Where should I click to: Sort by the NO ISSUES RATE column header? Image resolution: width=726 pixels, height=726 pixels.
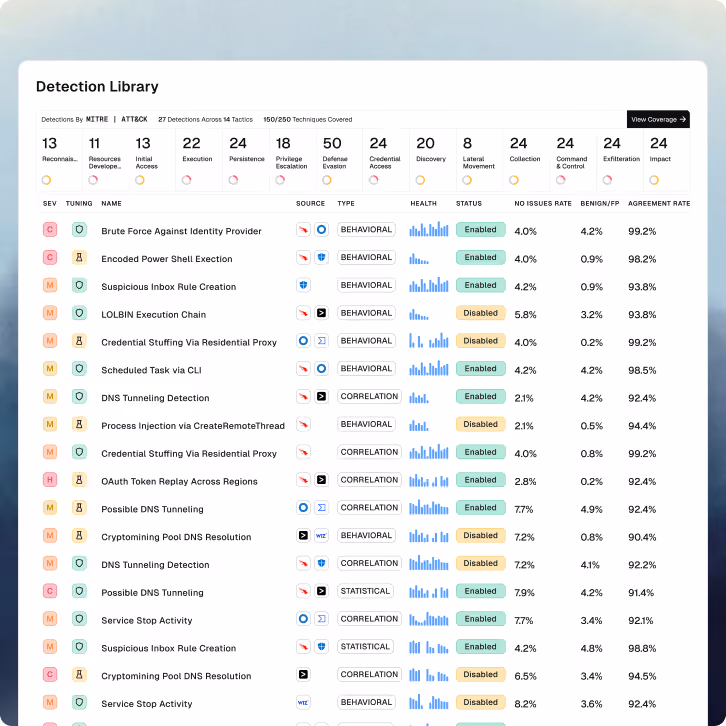(543, 203)
